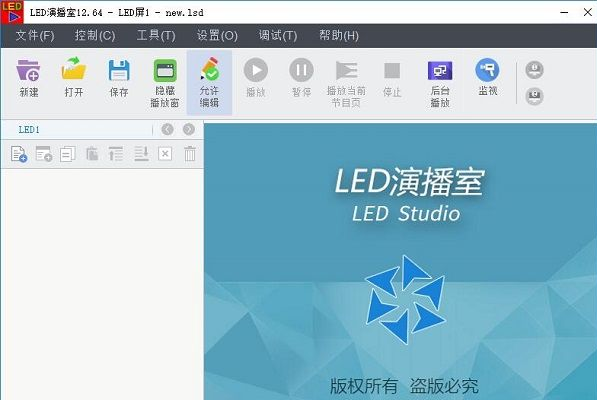Pause playback with the 暂停 button

click(301, 78)
